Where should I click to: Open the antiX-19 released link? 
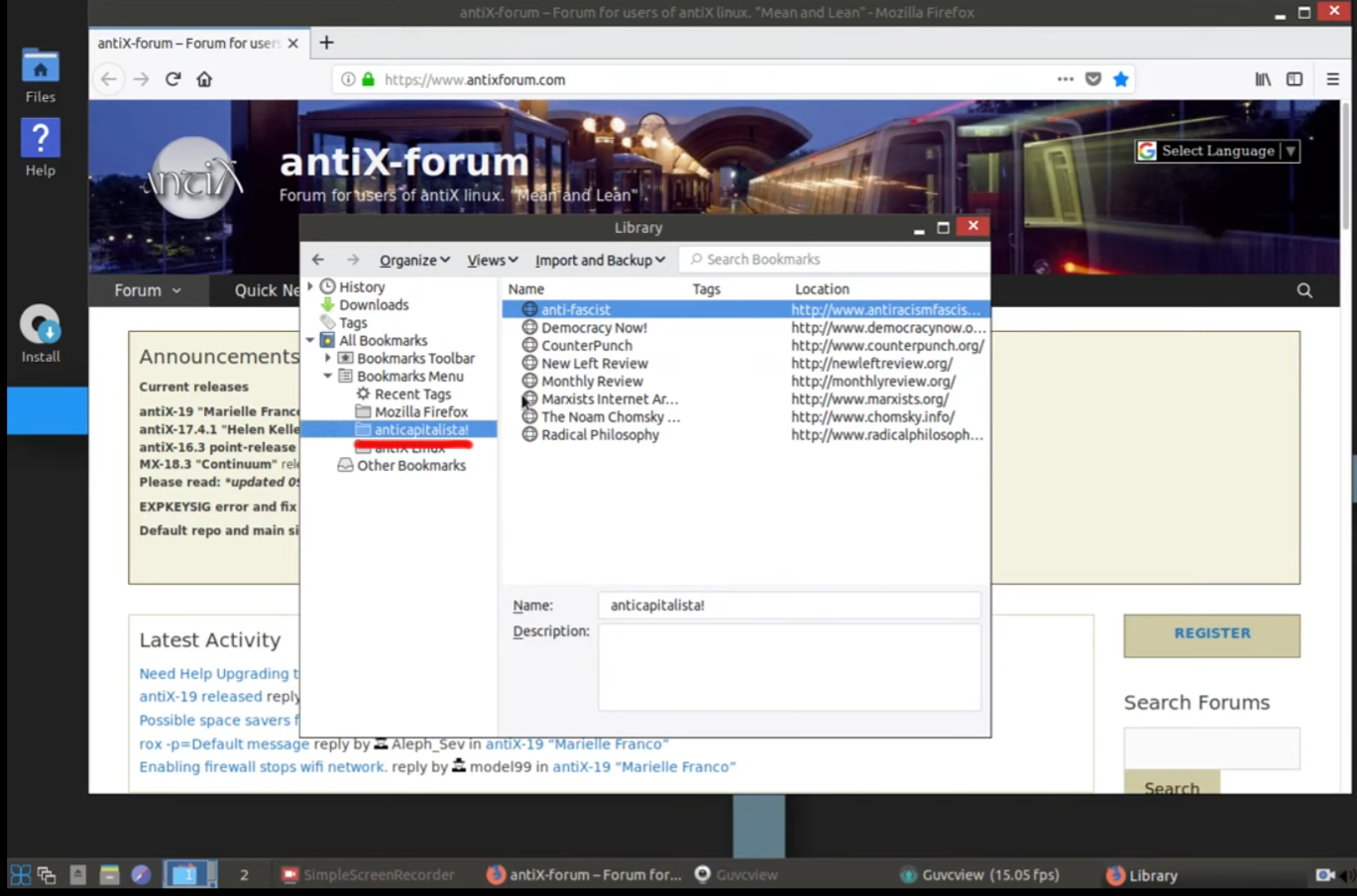tap(200, 696)
